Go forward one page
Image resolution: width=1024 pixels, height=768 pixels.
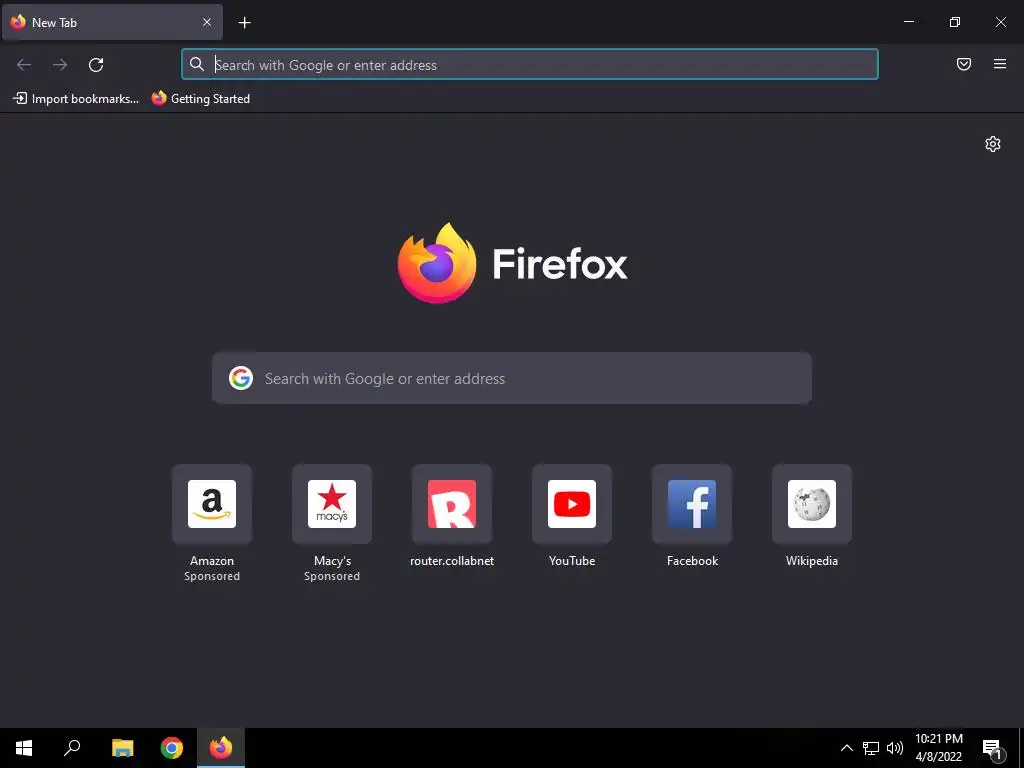tap(60, 65)
